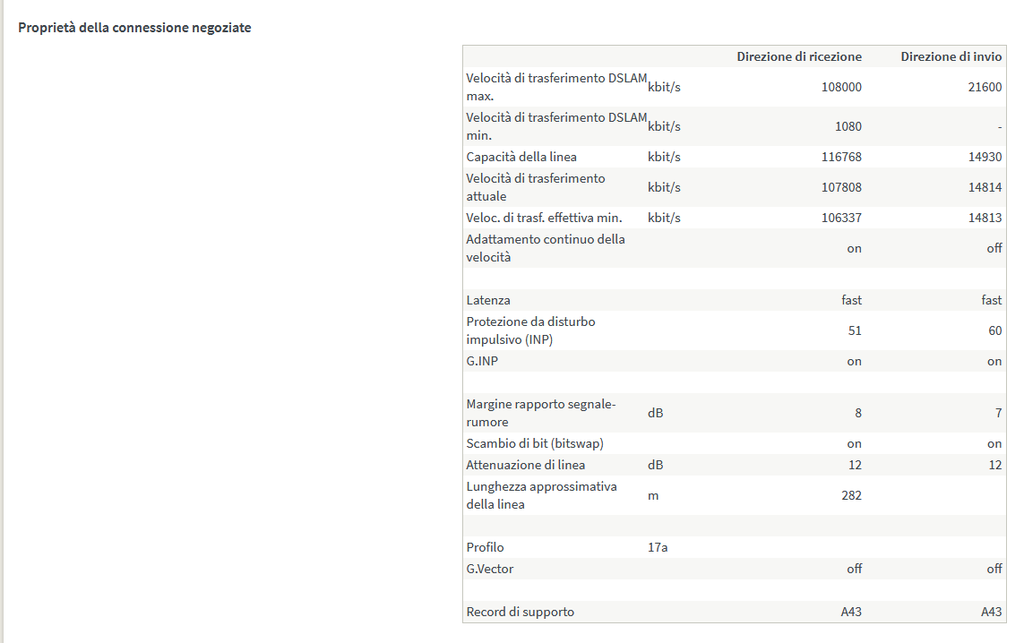1024x643 pixels.
Task: Click the 'Attenuazione di linea' row label
Action: pyautogui.click(x=526, y=465)
